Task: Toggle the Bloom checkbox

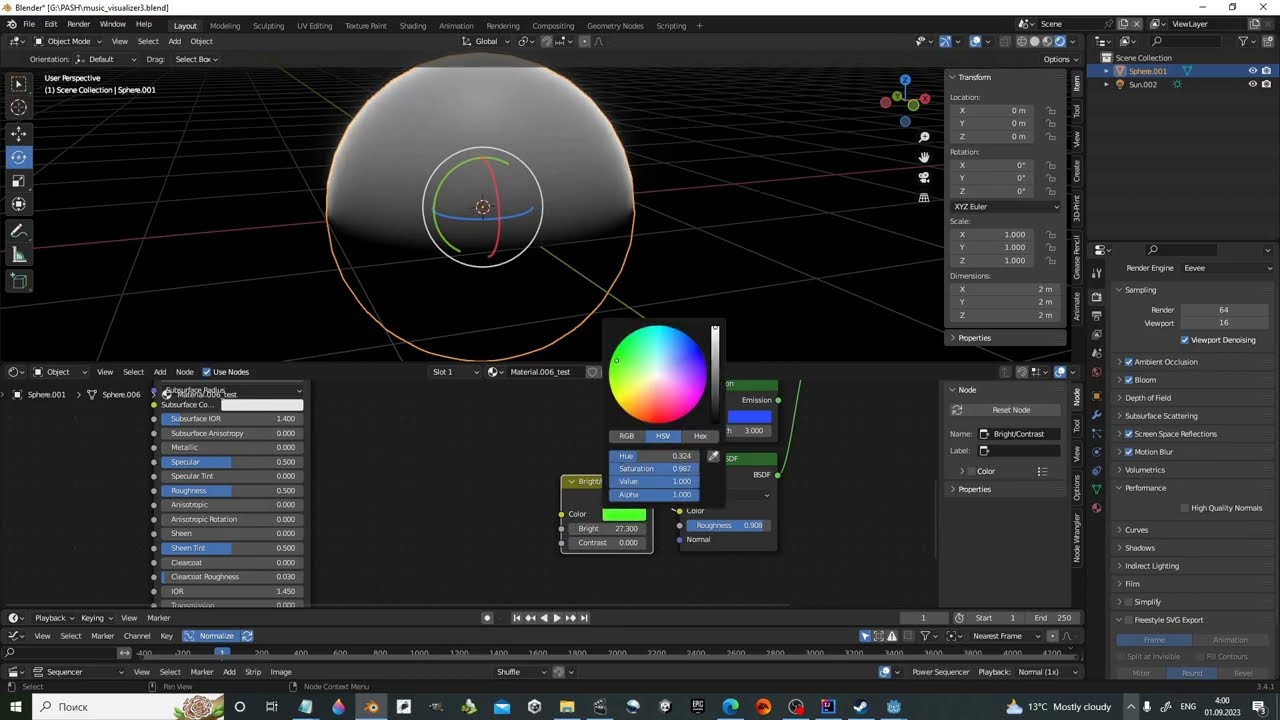Action: click(x=1129, y=380)
